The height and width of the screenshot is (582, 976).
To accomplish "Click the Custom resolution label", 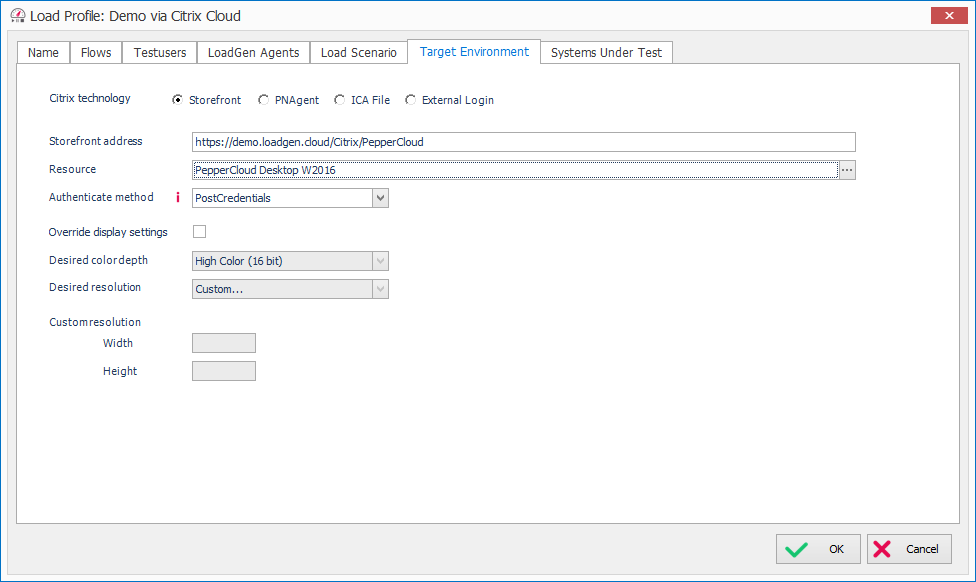I will click(95, 322).
